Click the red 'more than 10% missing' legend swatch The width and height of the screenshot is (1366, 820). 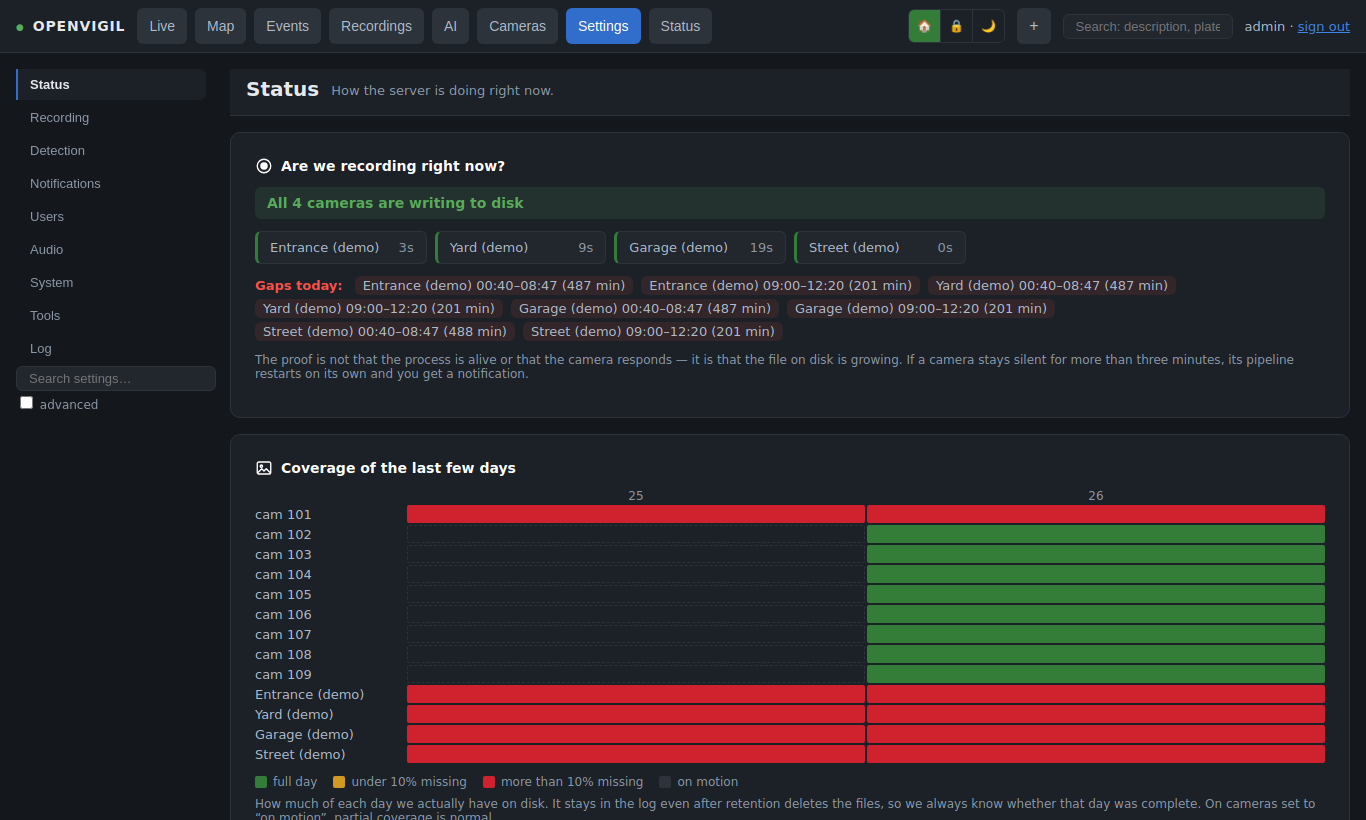point(489,782)
